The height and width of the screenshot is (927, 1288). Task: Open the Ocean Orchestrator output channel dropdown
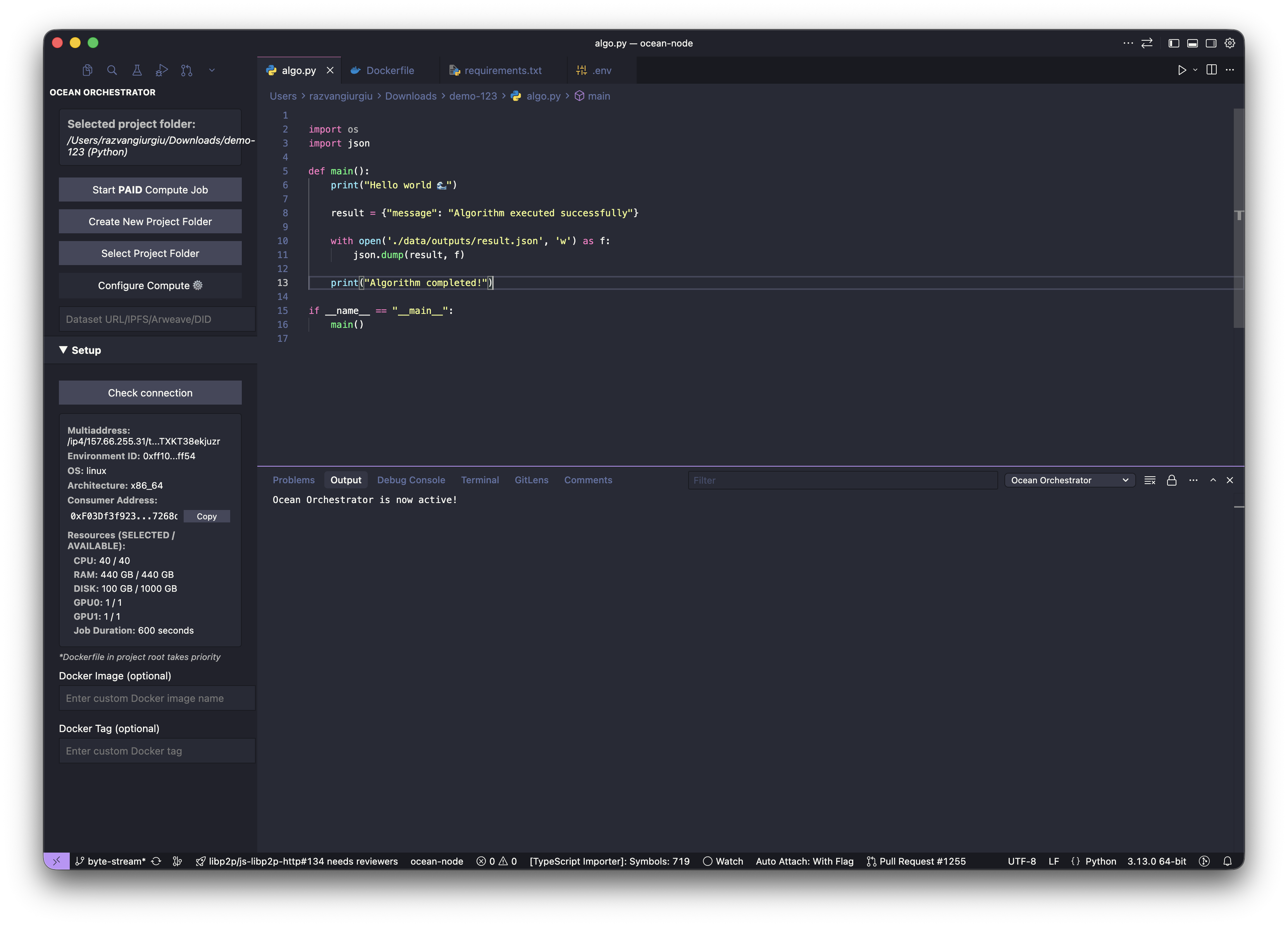pos(1069,480)
